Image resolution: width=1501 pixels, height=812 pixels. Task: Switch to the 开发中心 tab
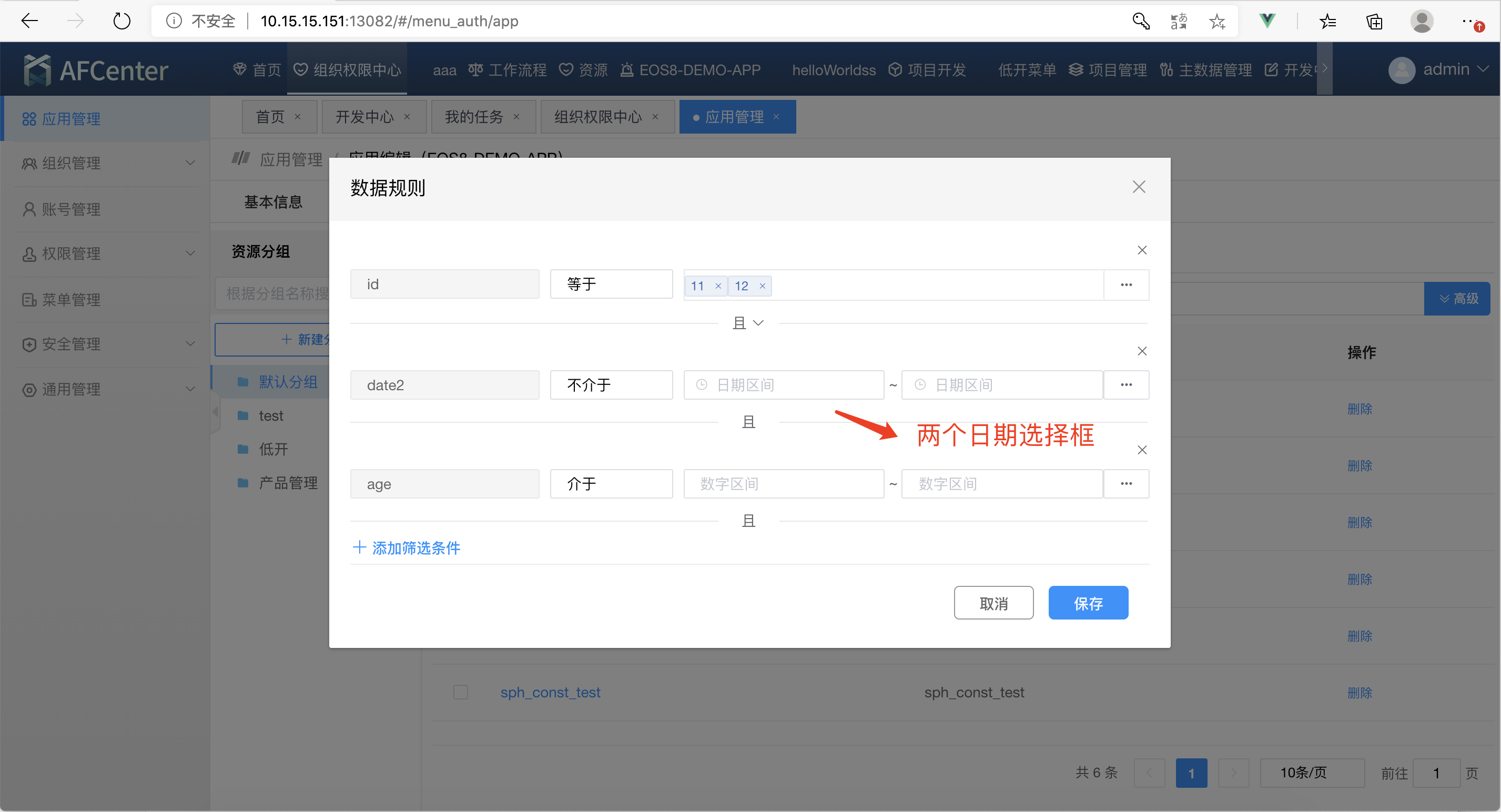(365, 117)
